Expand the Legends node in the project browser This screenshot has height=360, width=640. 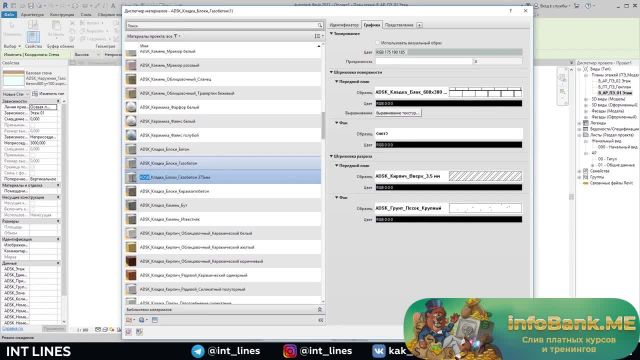(580, 123)
